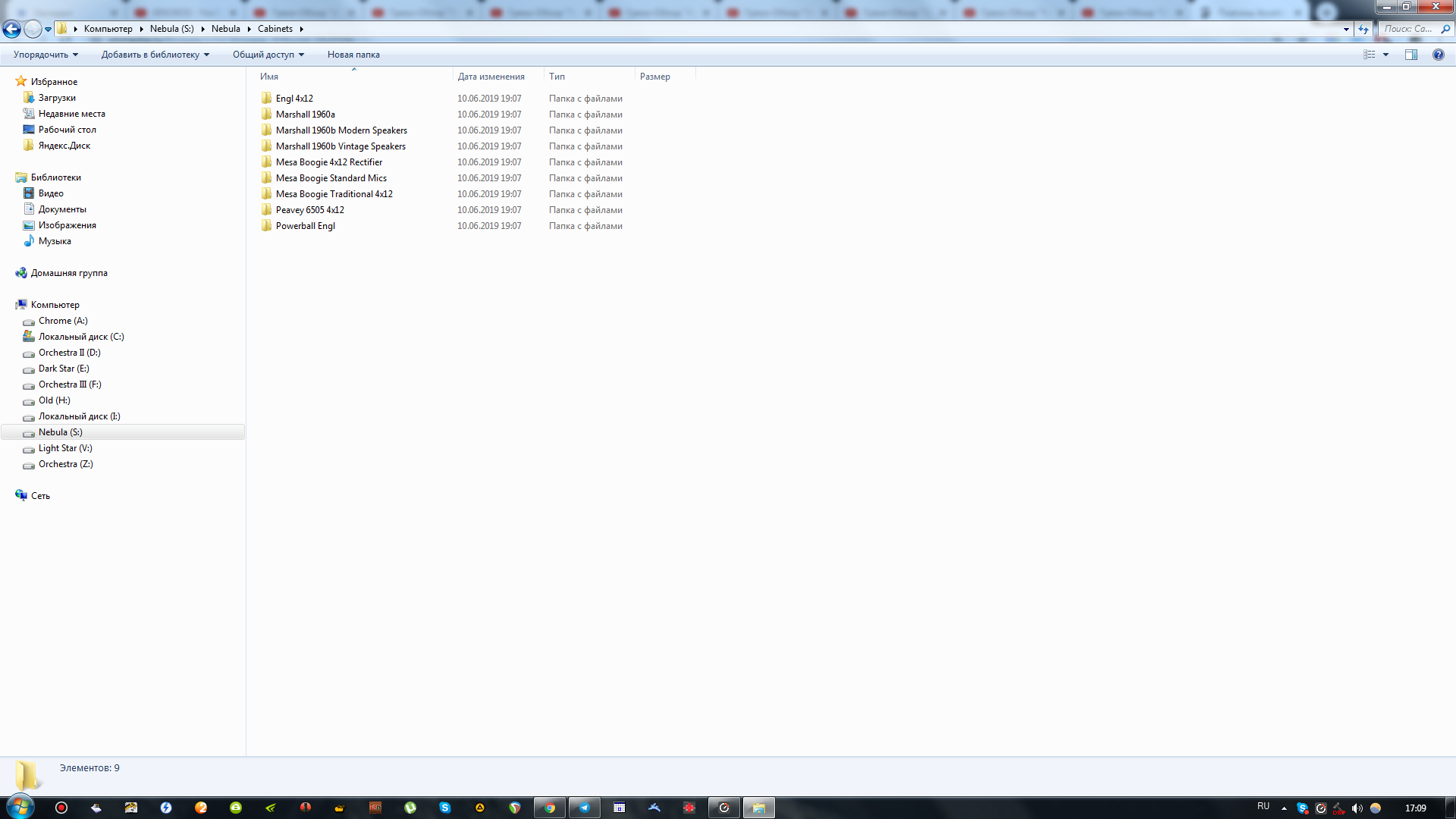Open Яндекс.Диск in the navigation pane
The image size is (1456, 819).
coord(64,146)
